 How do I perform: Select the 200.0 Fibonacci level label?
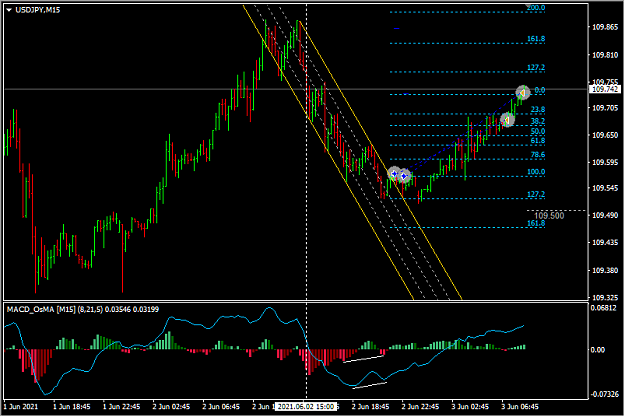(x=536, y=8)
